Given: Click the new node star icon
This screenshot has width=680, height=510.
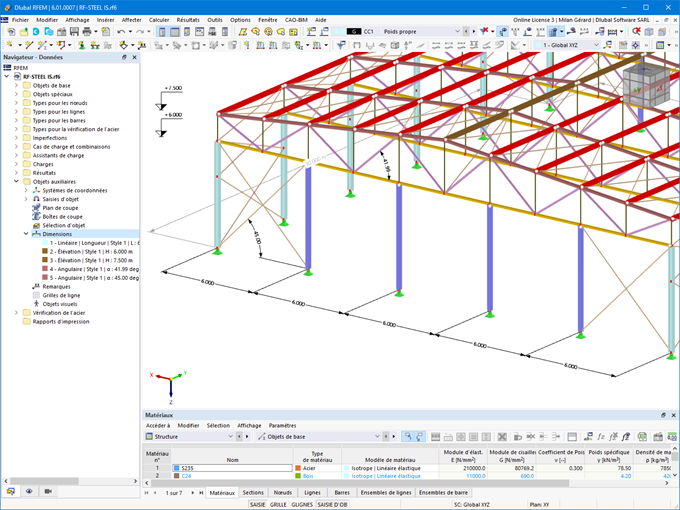Looking at the screenshot, I should [10, 45].
